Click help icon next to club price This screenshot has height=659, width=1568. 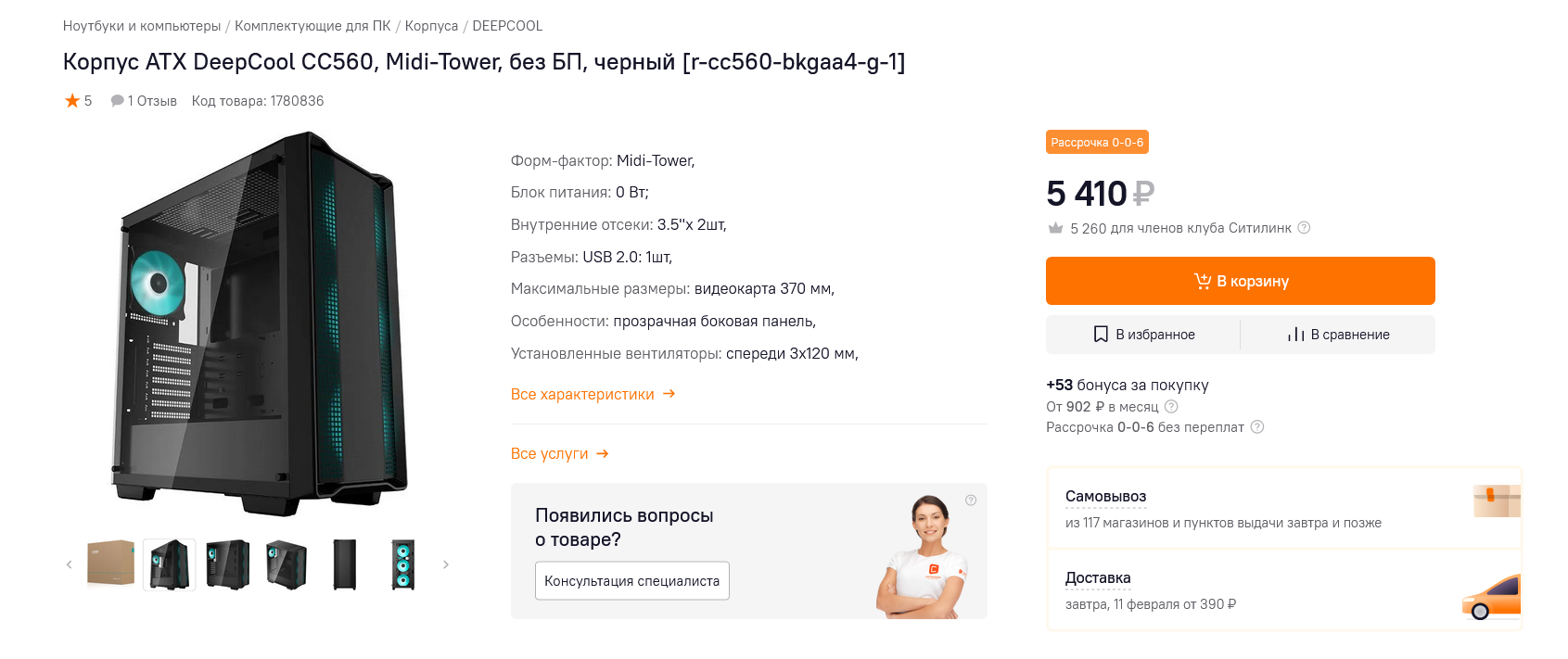click(x=1304, y=228)
